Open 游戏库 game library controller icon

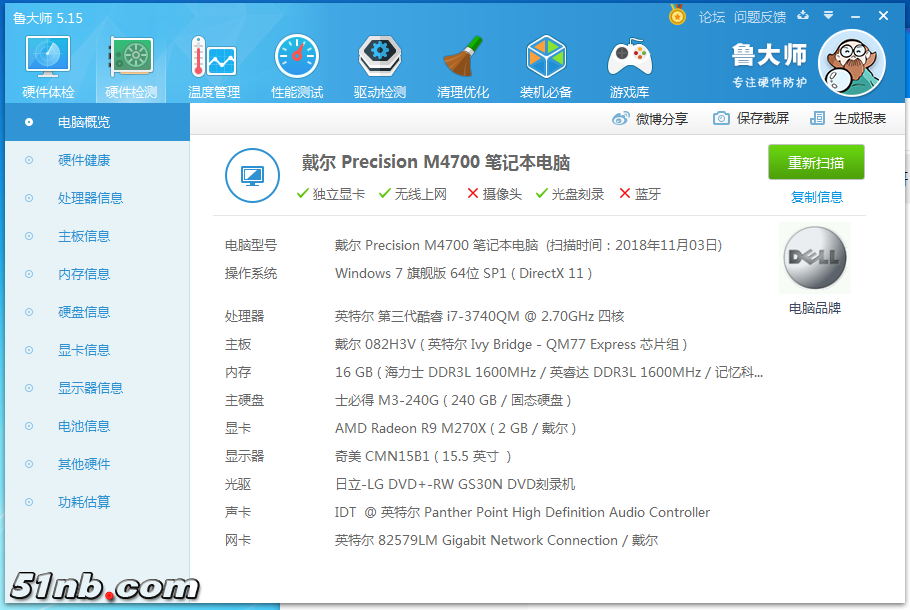[629, 66]
